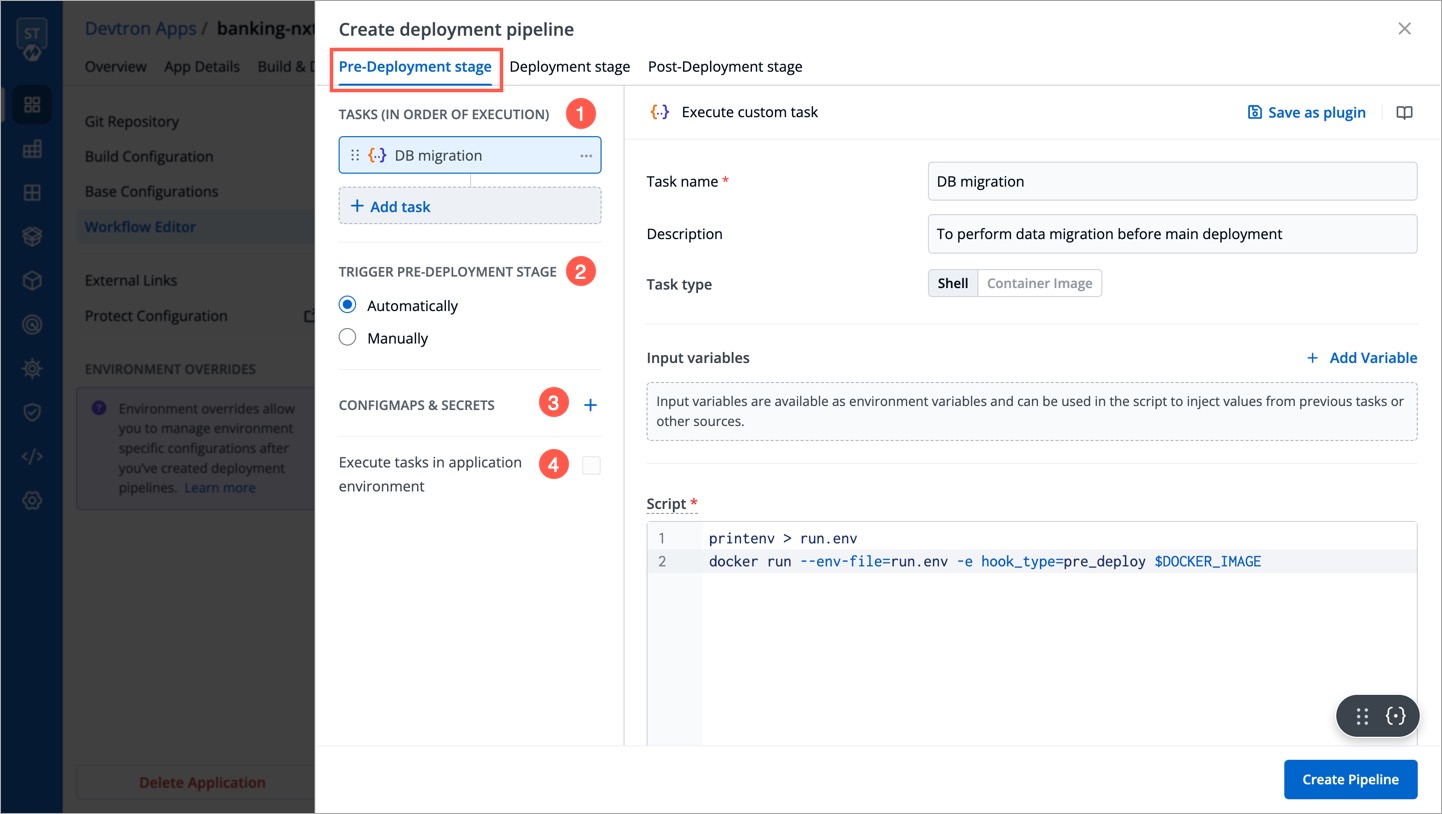The height and width of the screenshot is (814, 1442).
Task: Click plus icon next to ConfigMaps & Secrets
Action: pyautogui.click(x=590, y=405)
